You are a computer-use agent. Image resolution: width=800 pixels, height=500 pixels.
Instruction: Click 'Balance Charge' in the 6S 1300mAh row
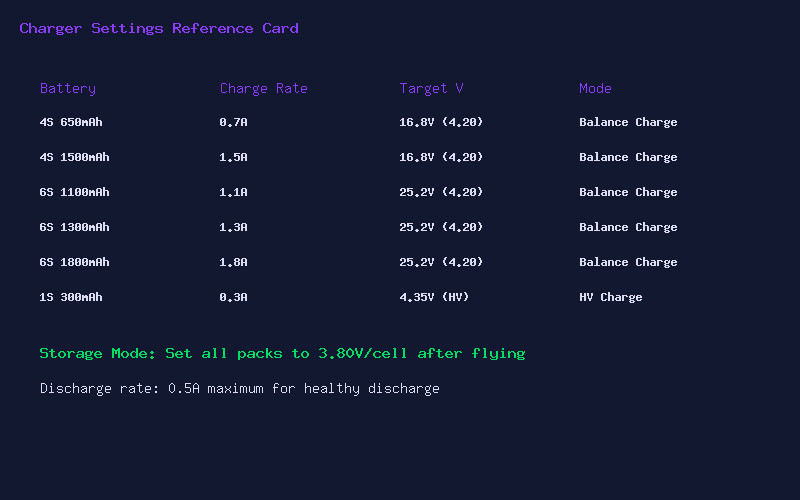click(x=628, y=227)
